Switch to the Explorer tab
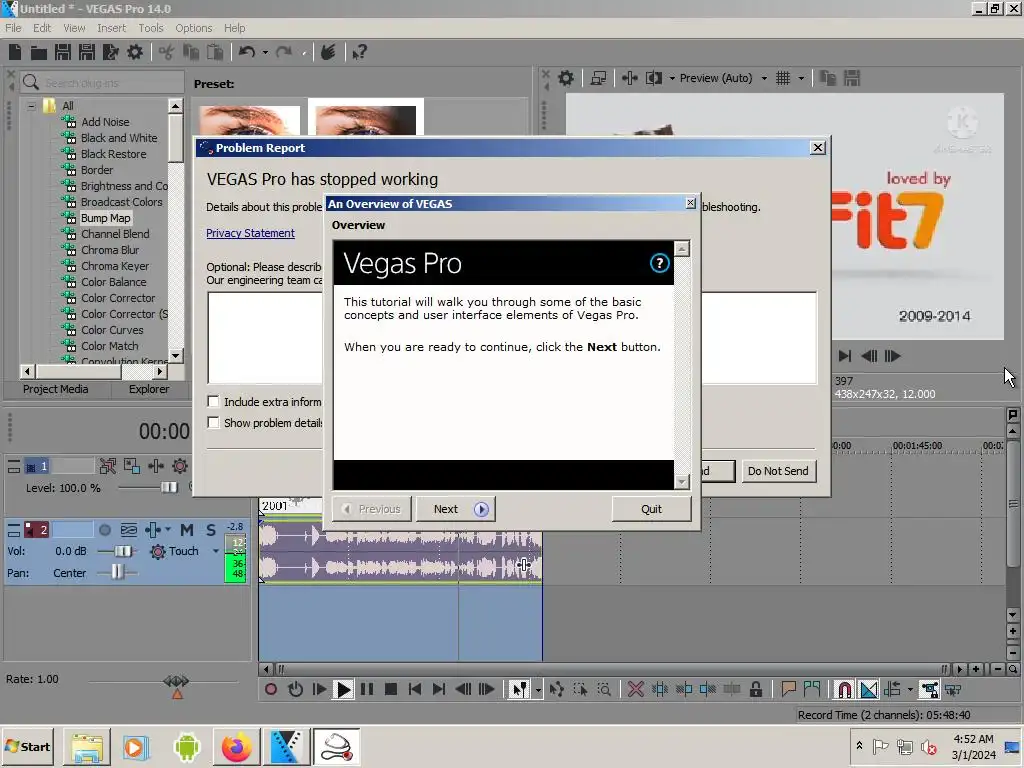This screenshot has height=768, width=1024. tap(149, 389)
